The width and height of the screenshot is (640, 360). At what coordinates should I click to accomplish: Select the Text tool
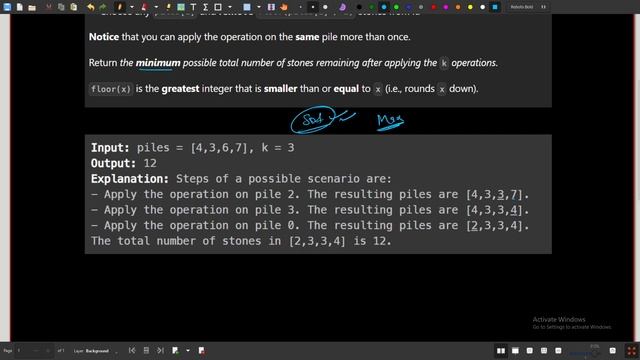[x=193, y=7]
